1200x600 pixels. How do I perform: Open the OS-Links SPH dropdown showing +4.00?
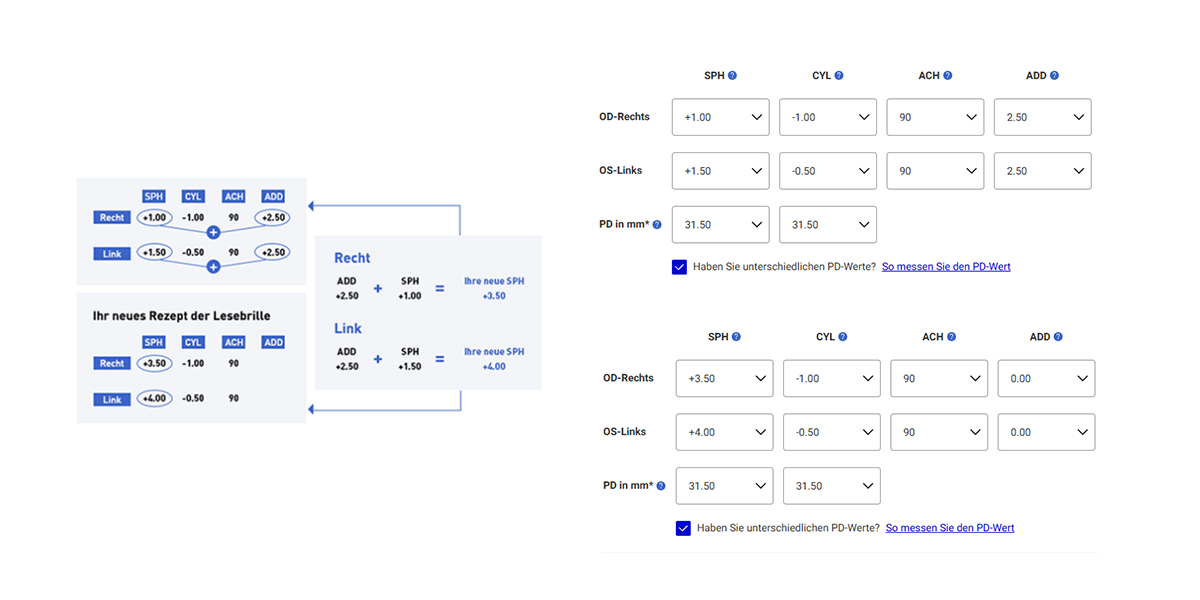pos(724,432)
